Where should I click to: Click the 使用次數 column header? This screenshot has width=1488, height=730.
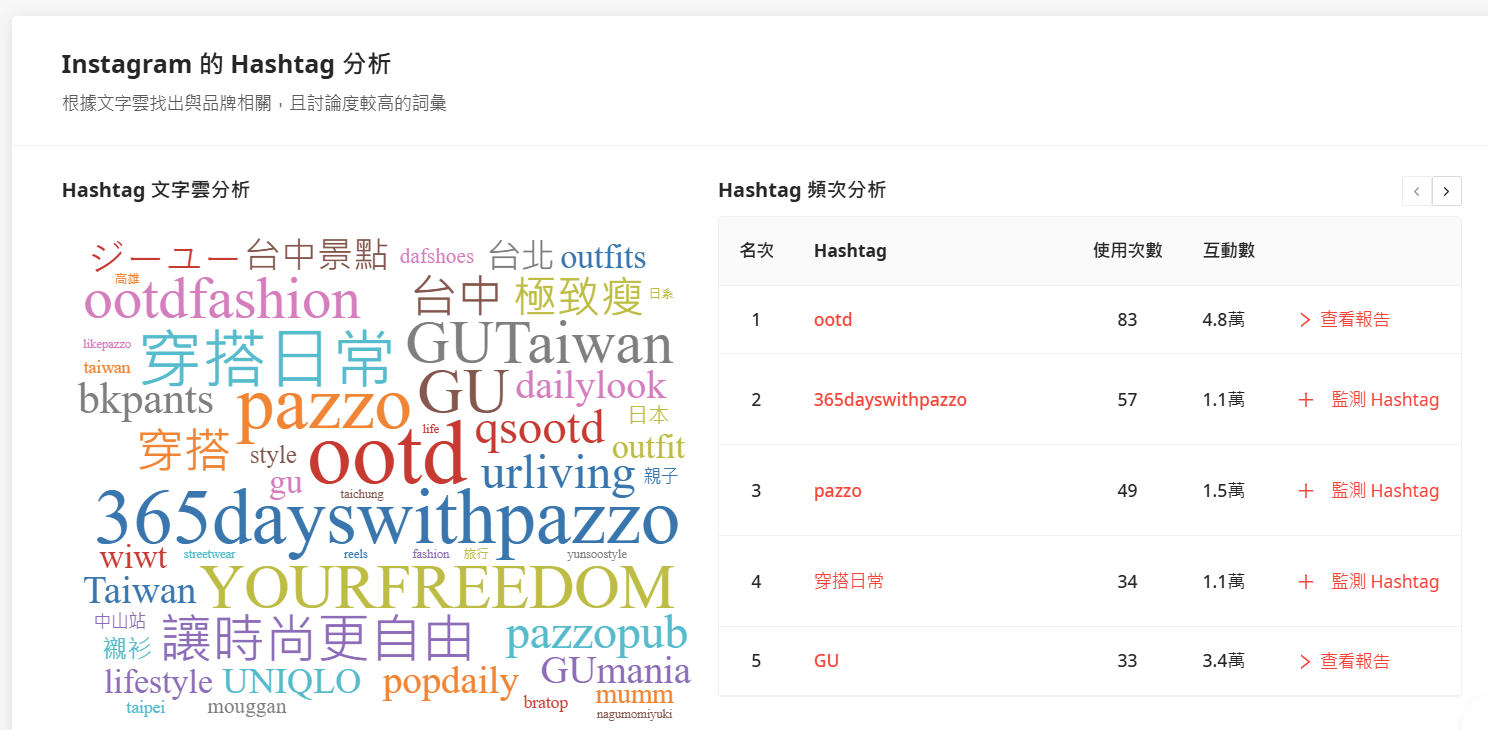point(1128,250)
